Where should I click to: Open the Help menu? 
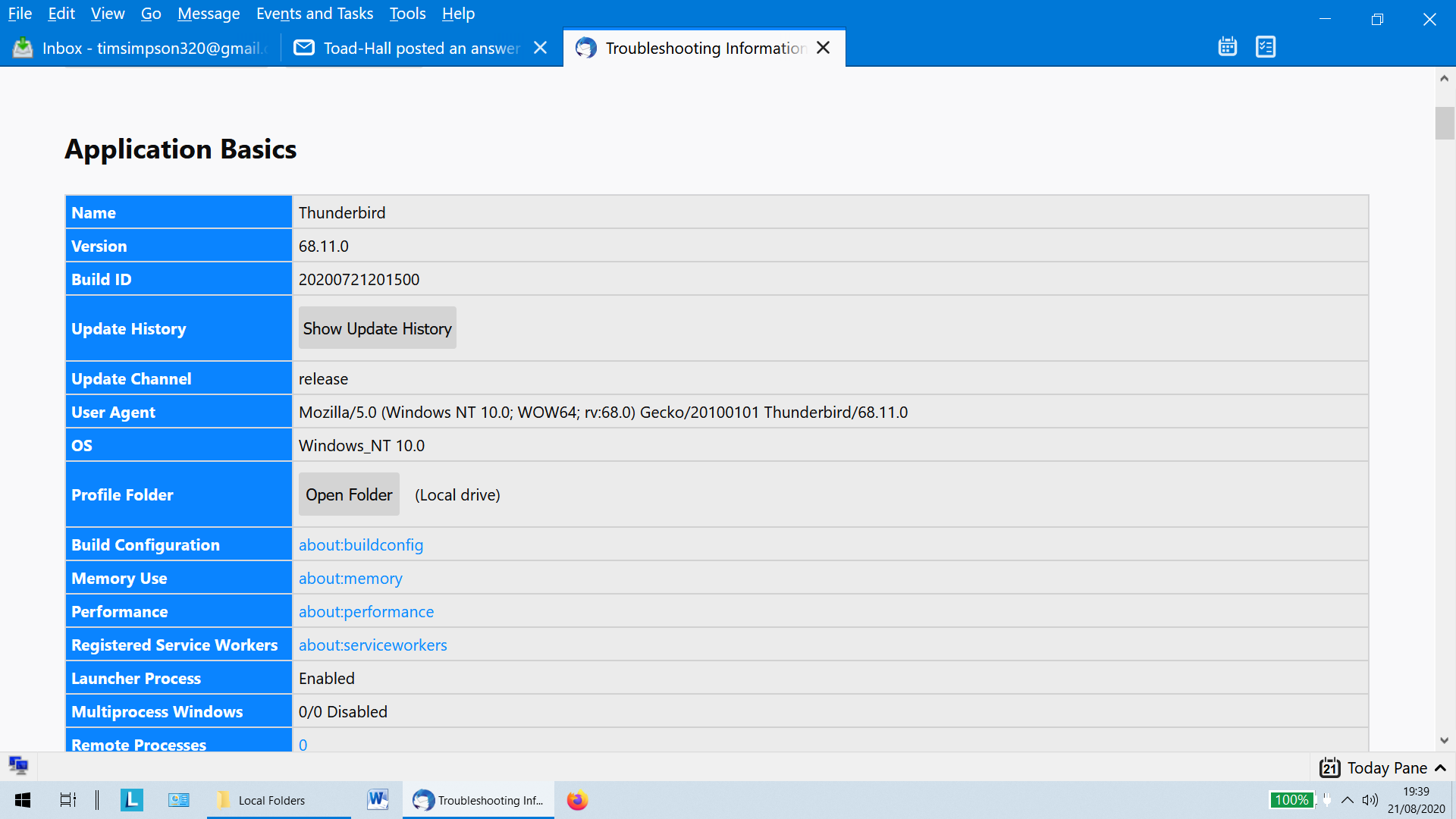[x=458, y=14]
